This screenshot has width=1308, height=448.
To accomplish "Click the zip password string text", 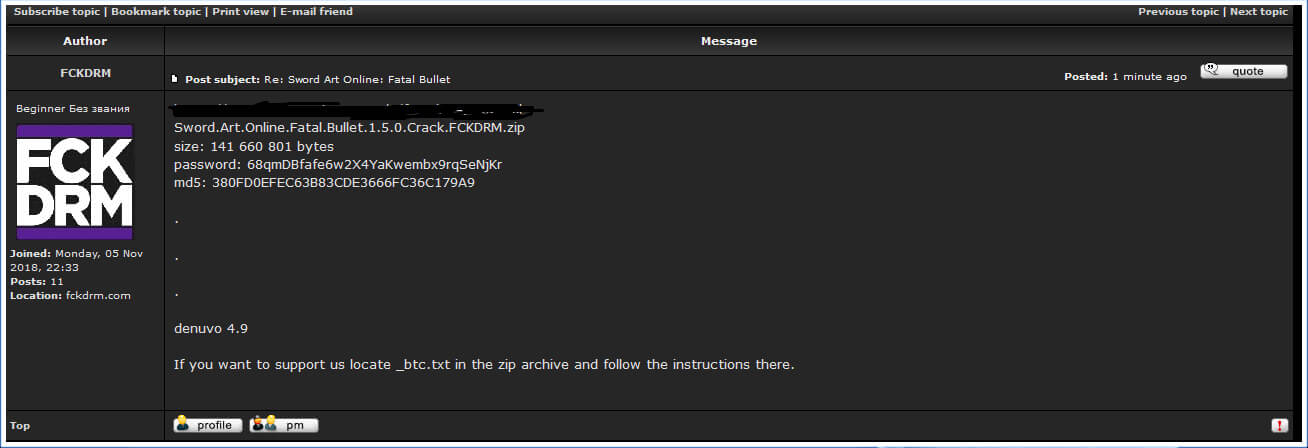I will (375, 165).
